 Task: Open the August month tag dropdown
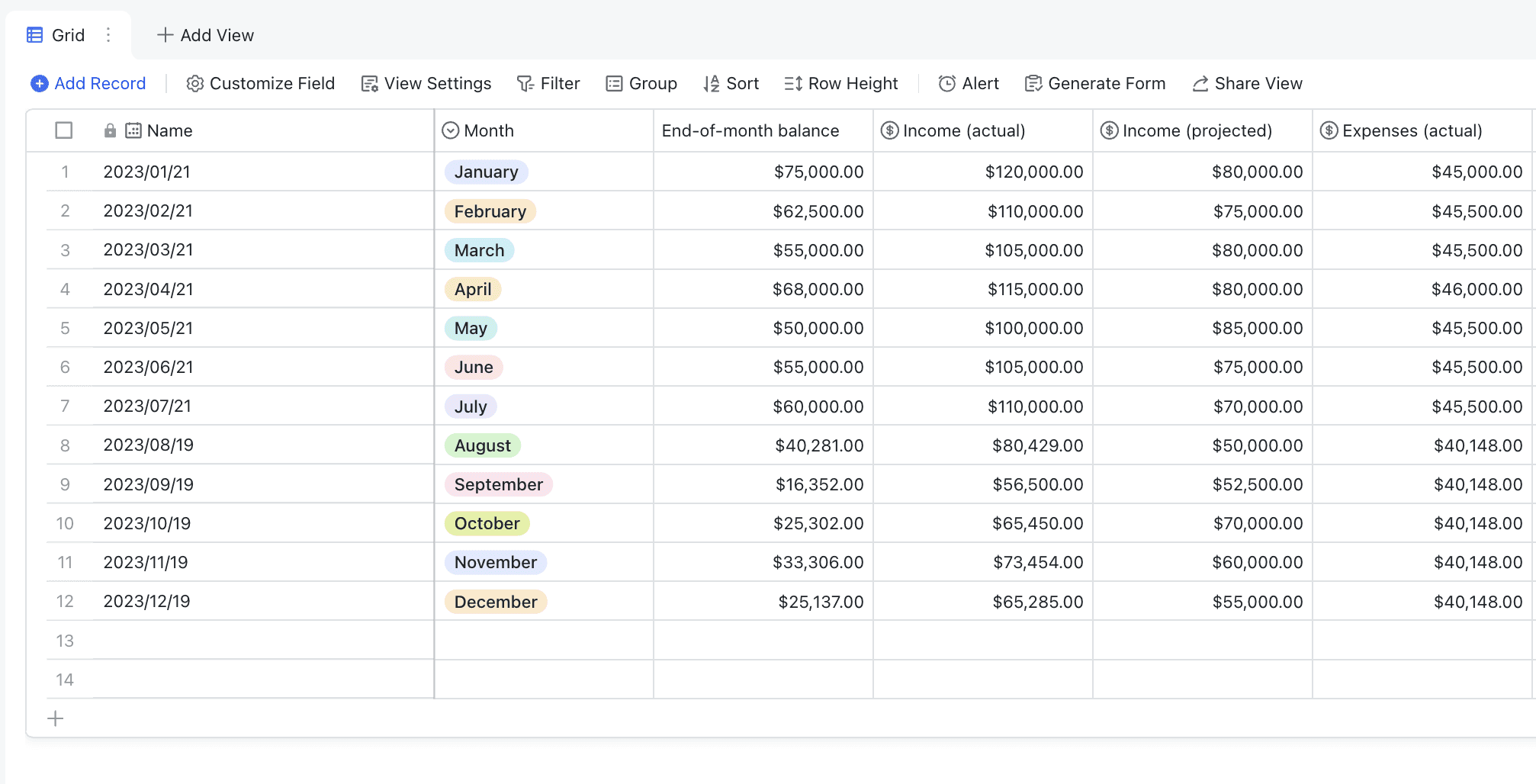[483, 445]
